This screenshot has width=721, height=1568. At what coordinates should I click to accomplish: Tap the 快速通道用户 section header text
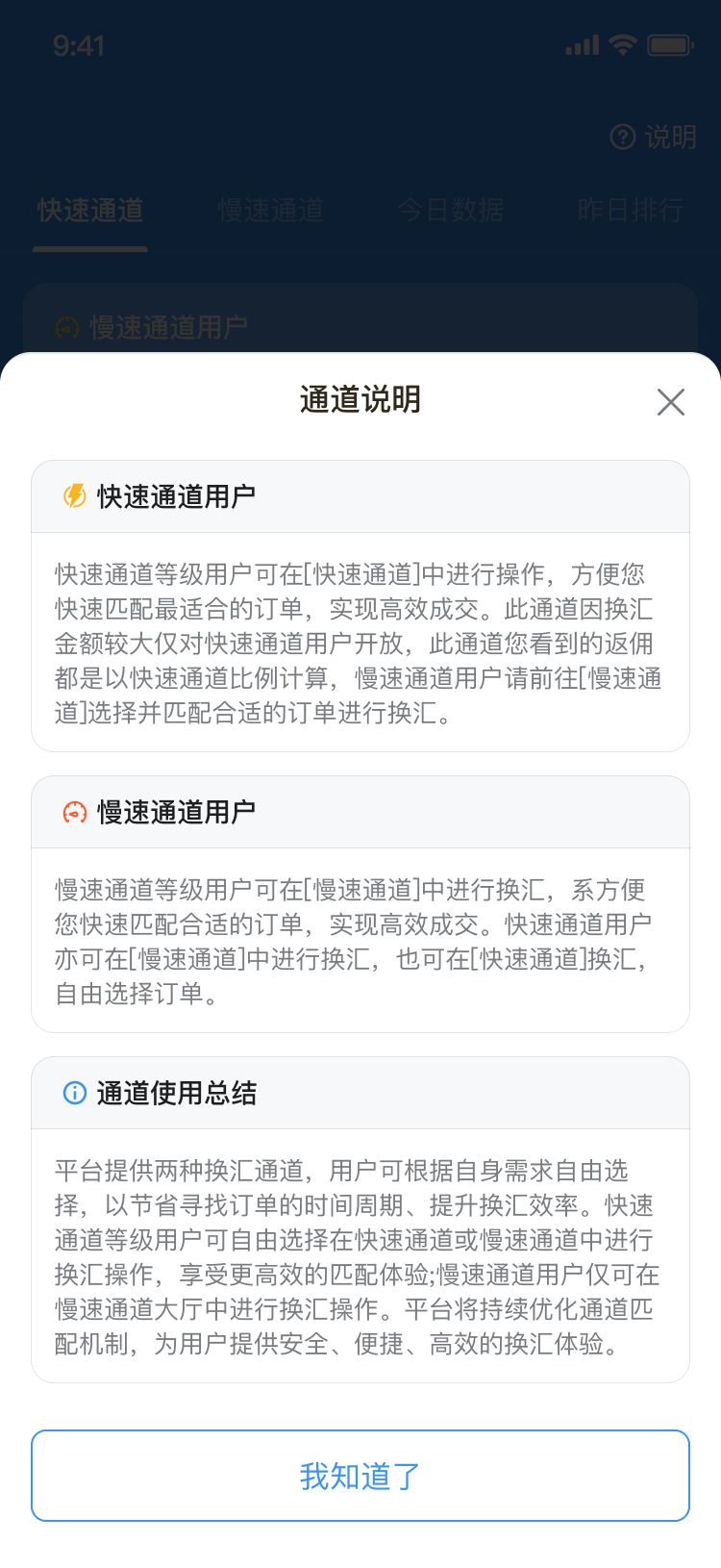click(x=176, y=496)
